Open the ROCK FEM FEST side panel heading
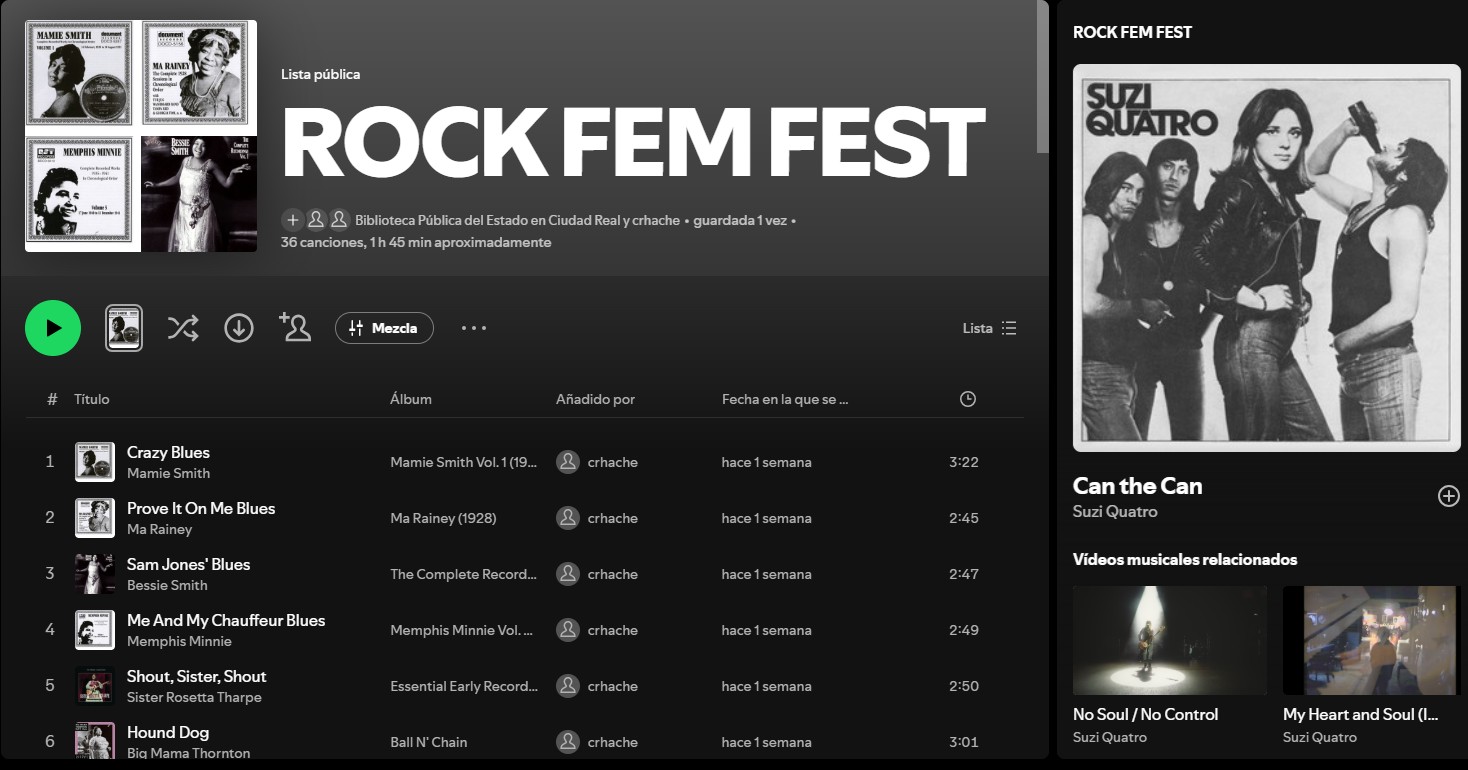The height and width of the screenshot is (770, 1468). pyautogui.click(x=1132, y=32)
